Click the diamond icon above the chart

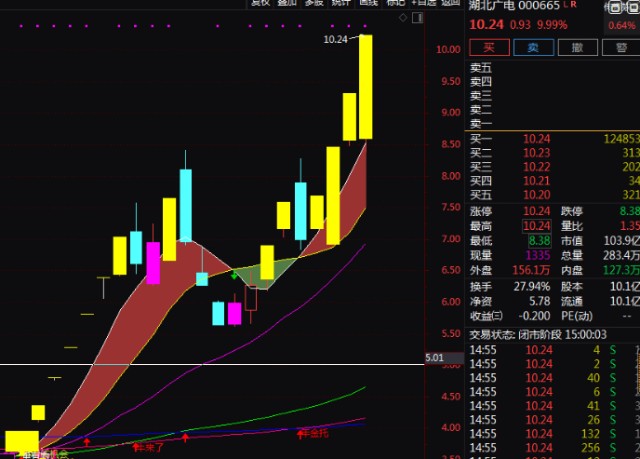pos(403,18)
